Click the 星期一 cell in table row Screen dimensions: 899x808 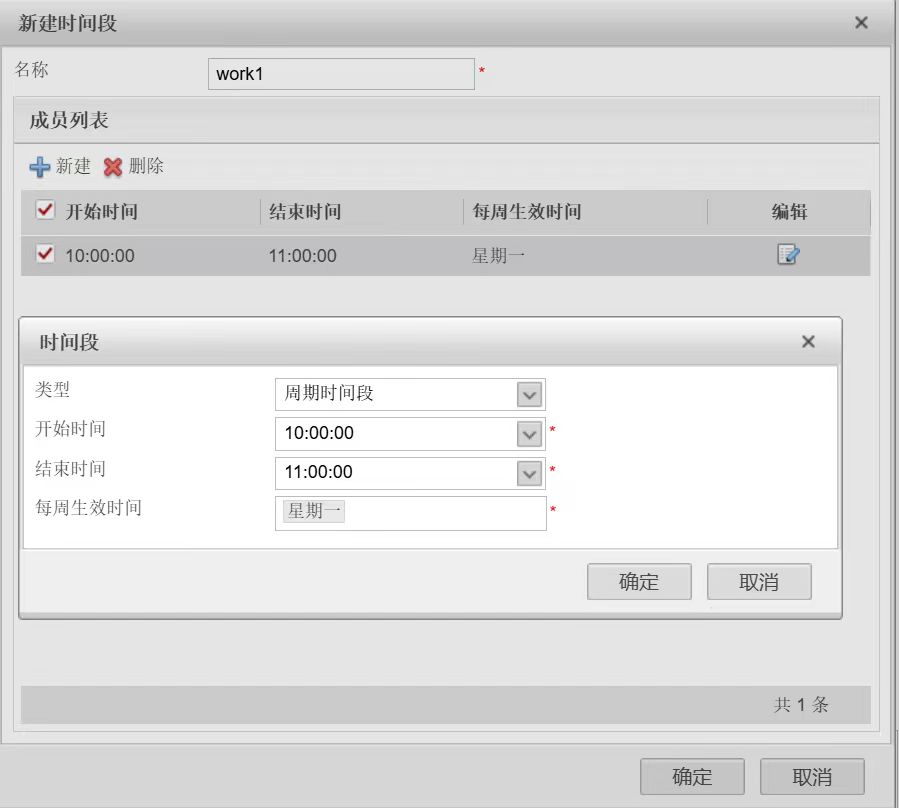[498, 256]
